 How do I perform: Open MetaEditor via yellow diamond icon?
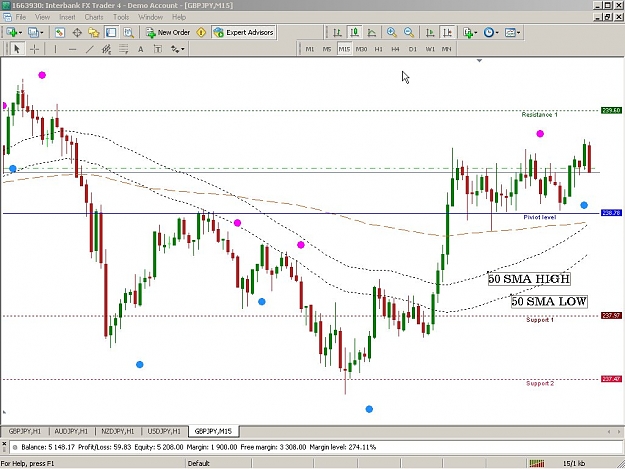click(x=201, y=32)
